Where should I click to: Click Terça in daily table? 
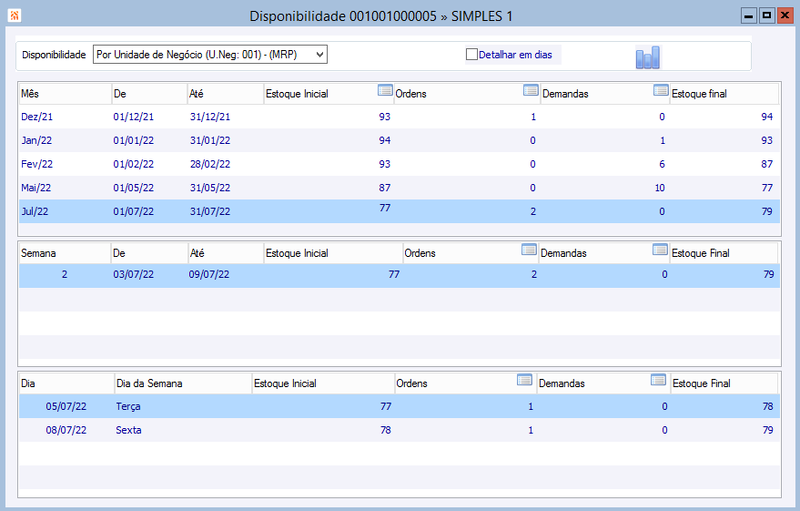point(128,406)
